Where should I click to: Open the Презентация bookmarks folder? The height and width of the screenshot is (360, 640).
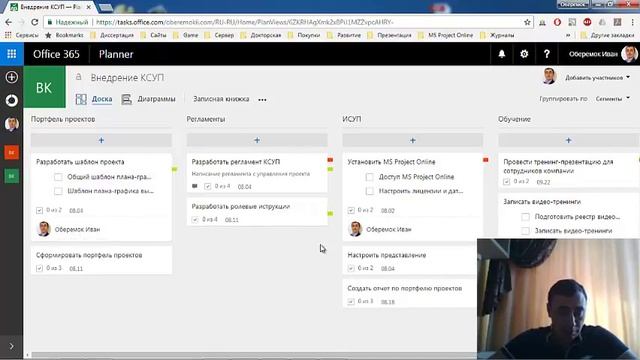click(x=389, y=35)
